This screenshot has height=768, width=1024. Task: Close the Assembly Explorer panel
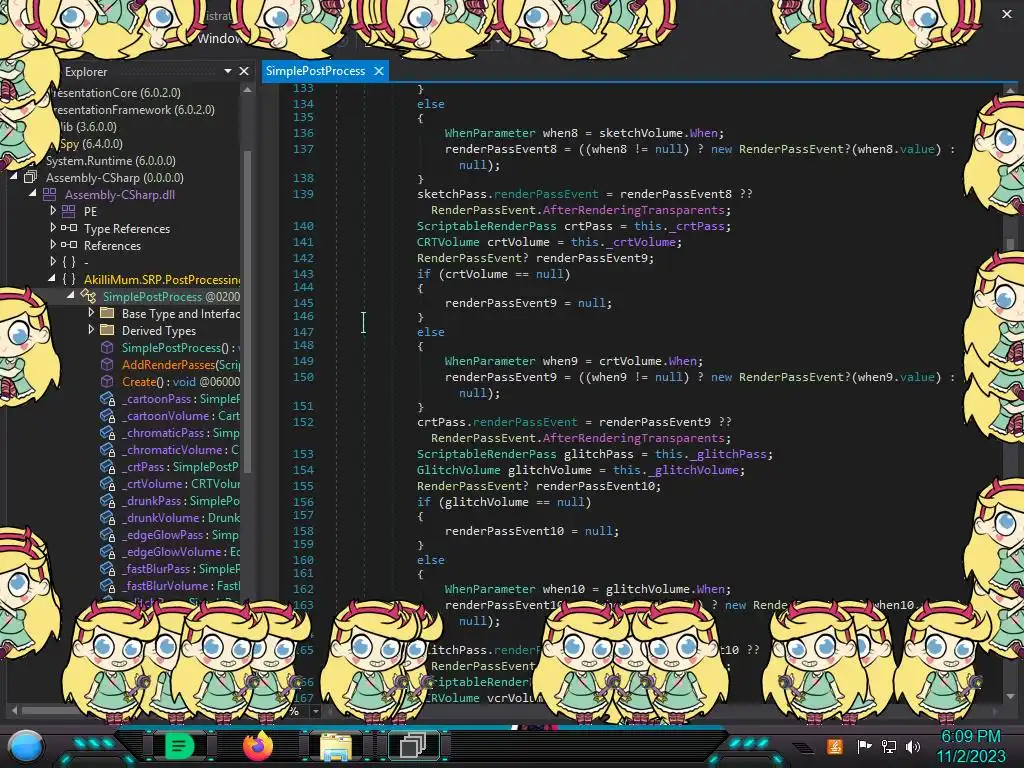(244, 71)
